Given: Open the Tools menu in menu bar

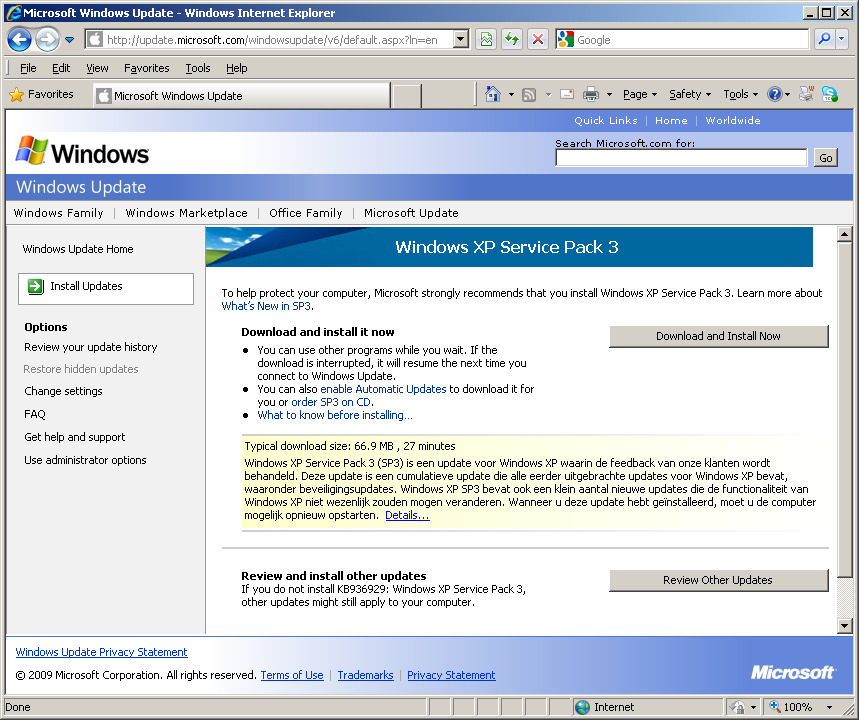Looking at the screenshot, I should [x=197, y=68].
